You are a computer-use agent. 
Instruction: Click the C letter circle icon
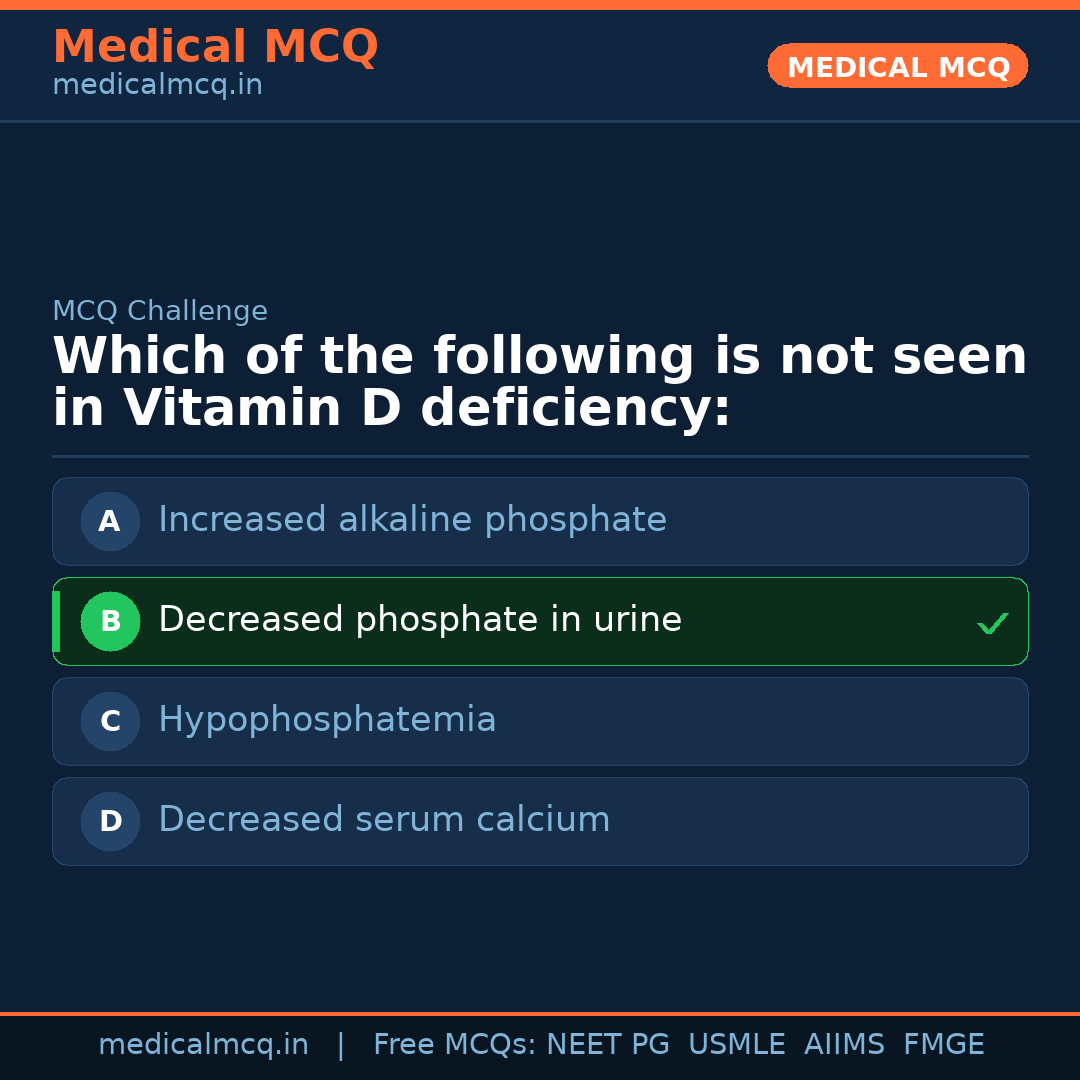(110, 721)
